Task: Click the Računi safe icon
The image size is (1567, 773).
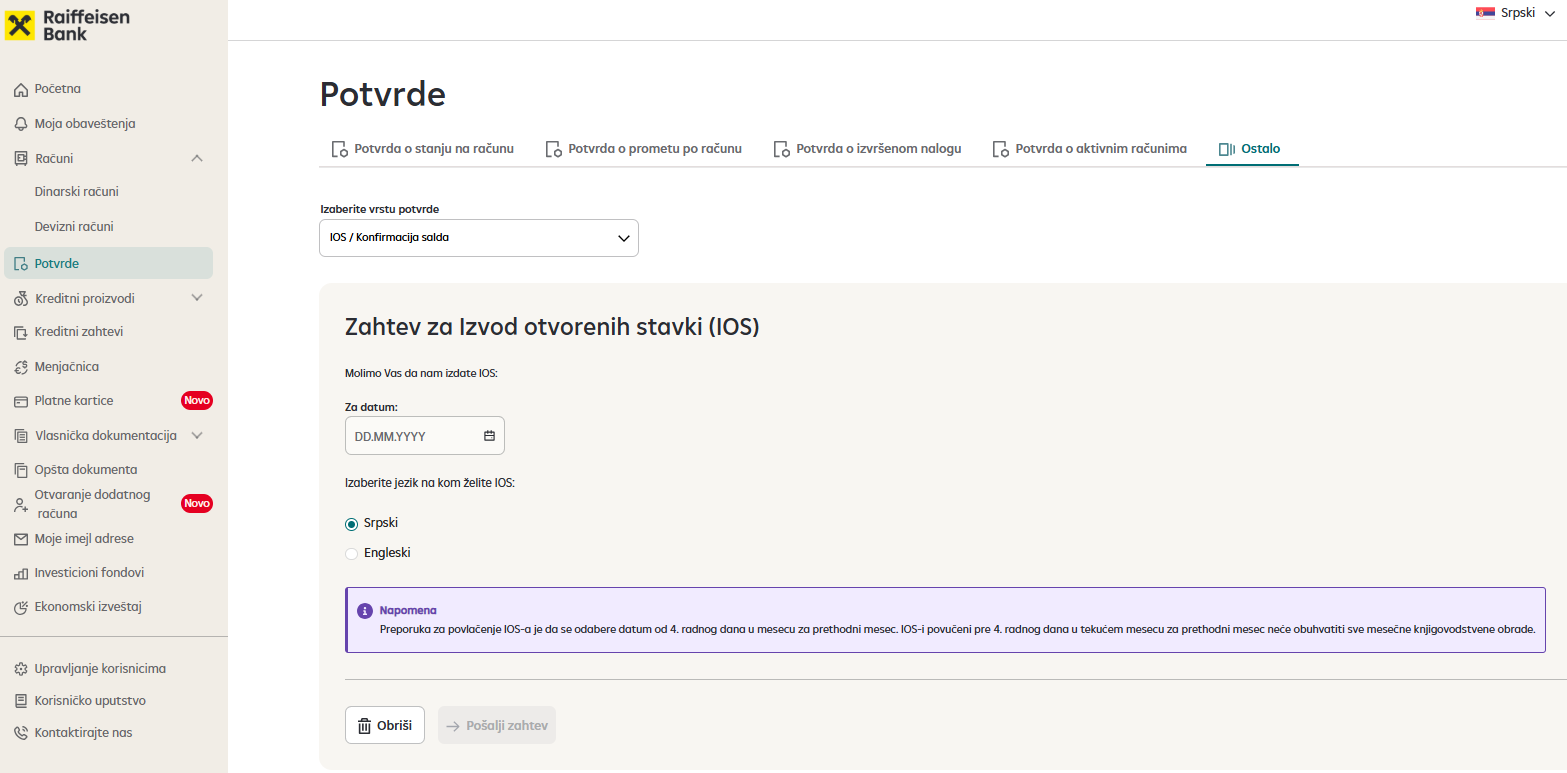Action: pos(21,158)
